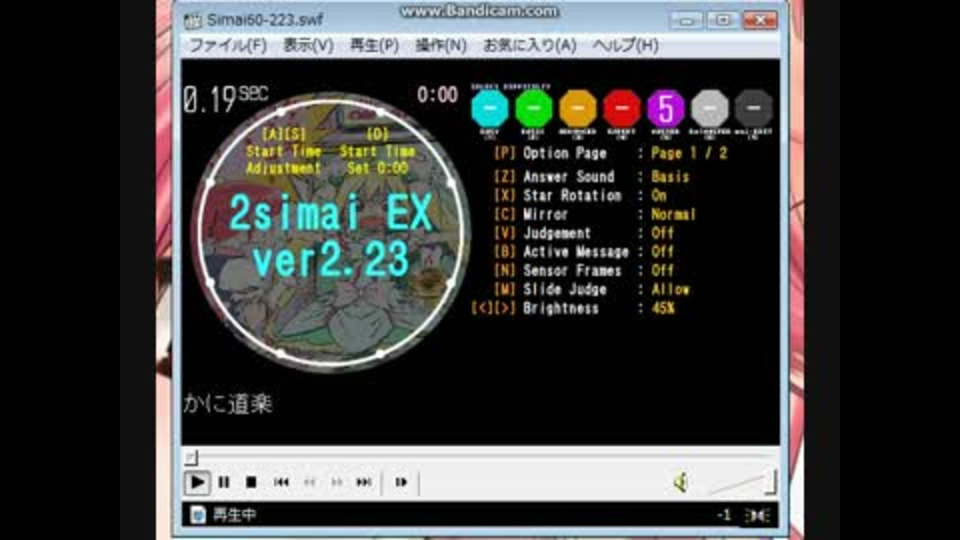Pause playback with the pause button
This screenshot has width=960, height=540.
pos(224,482)
